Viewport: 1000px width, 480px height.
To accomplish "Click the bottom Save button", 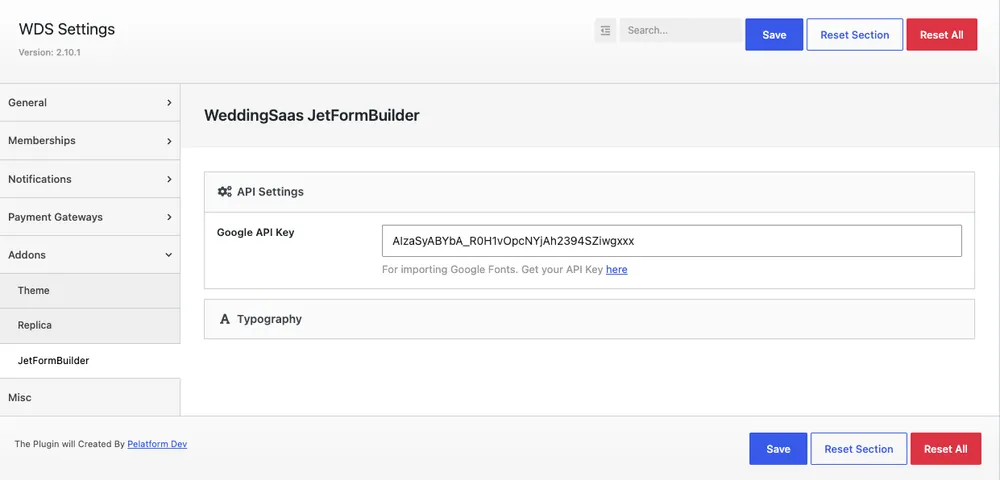I will 778,449.
